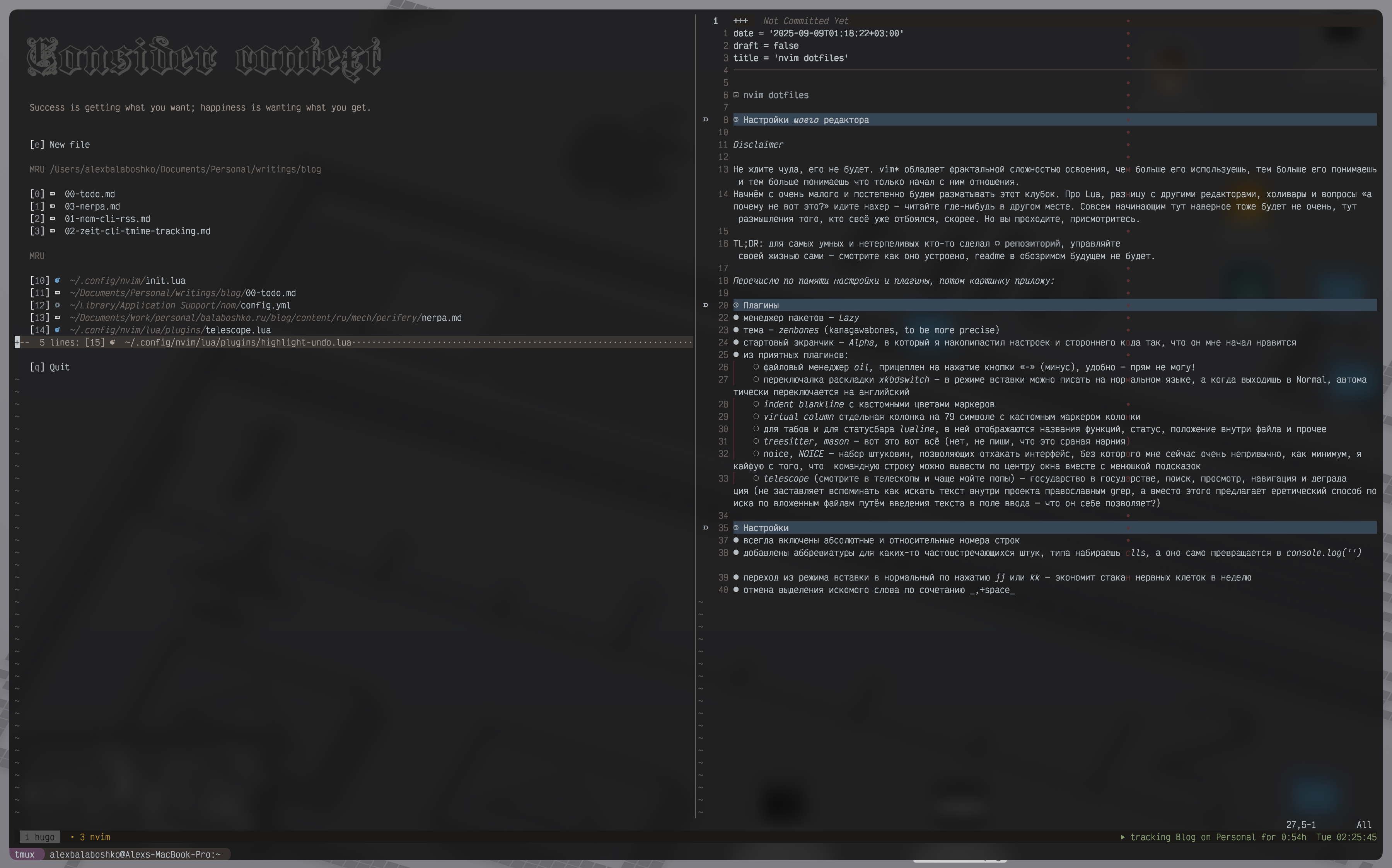This screenshot has width=1392, height=868.
Task: Open 01-nom-cli-rss.md from the MRU list
Action: point(107,219)
